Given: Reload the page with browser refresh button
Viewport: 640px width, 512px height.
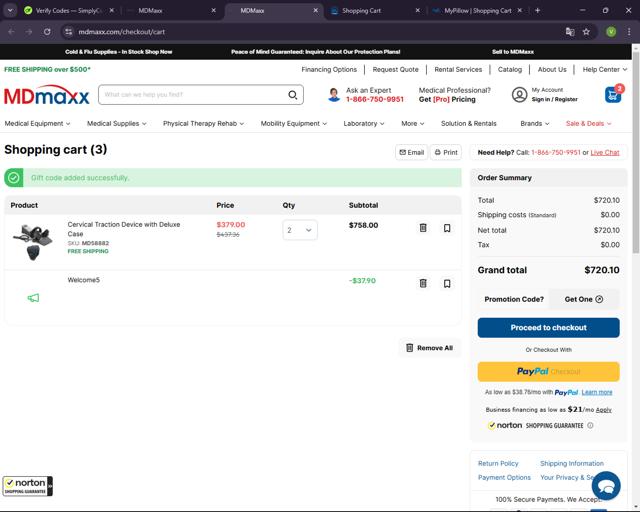Looking at the screenshot, I should tap(47, 32).
